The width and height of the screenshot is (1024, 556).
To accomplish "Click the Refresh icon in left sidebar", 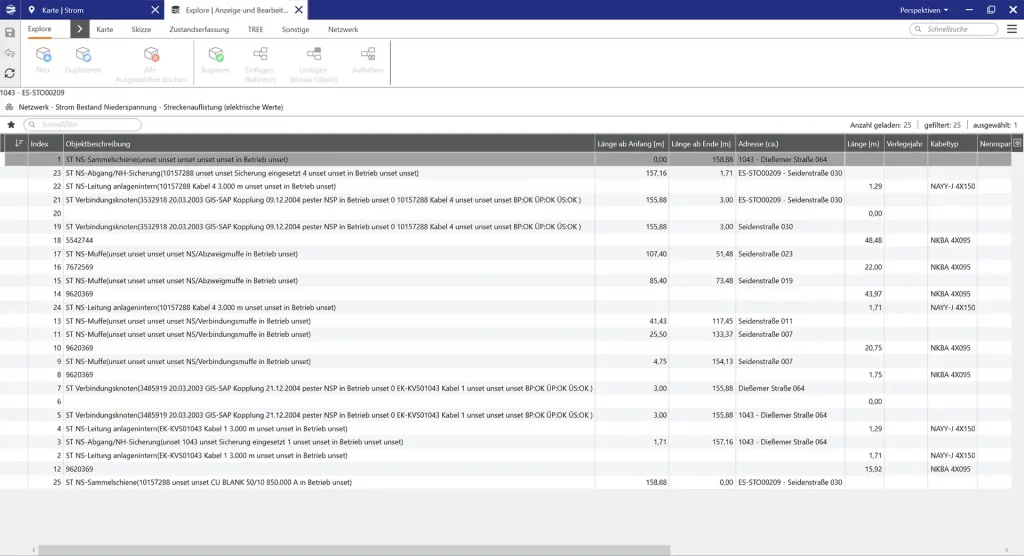I will [10, 73].
